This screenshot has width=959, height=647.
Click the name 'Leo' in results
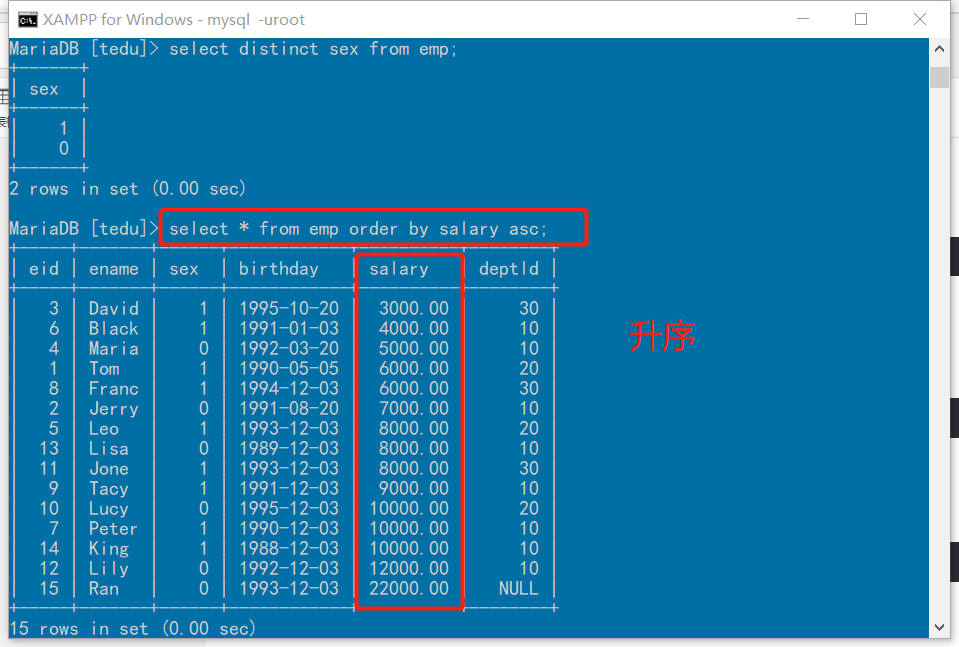tap(104, 429)
